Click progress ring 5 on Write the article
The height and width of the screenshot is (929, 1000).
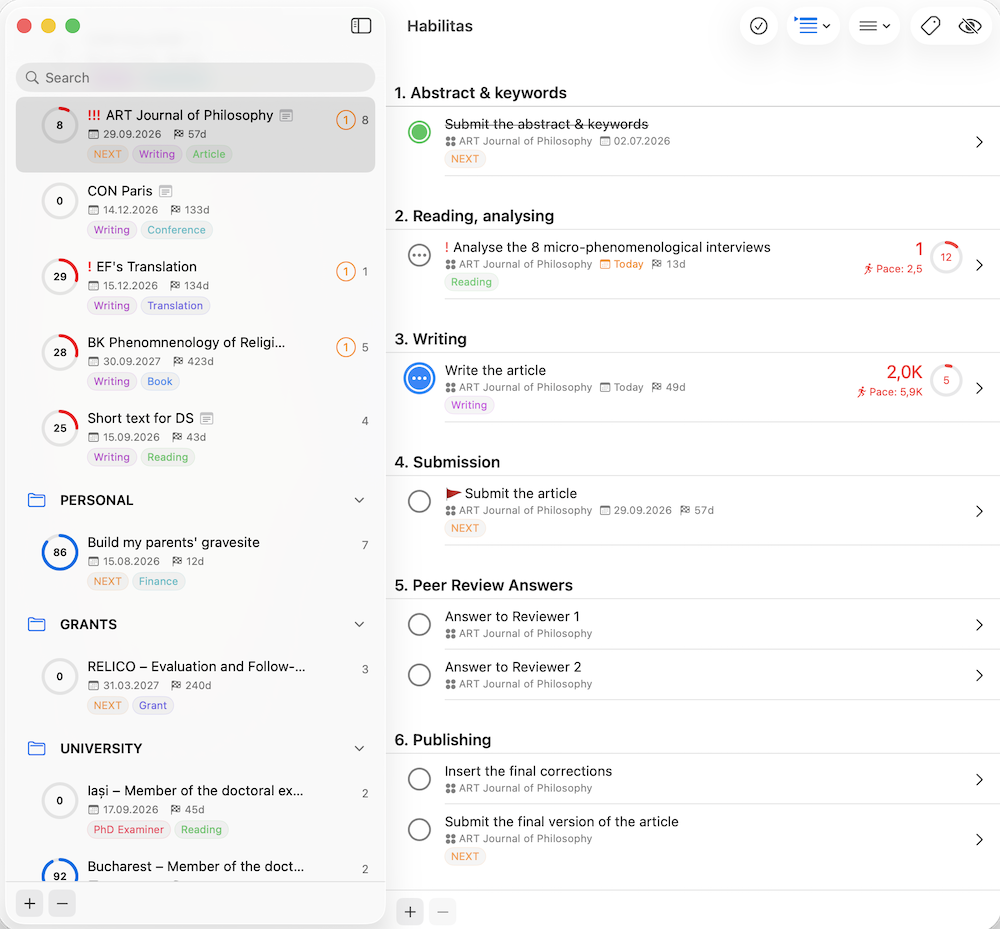pos(946,380)
